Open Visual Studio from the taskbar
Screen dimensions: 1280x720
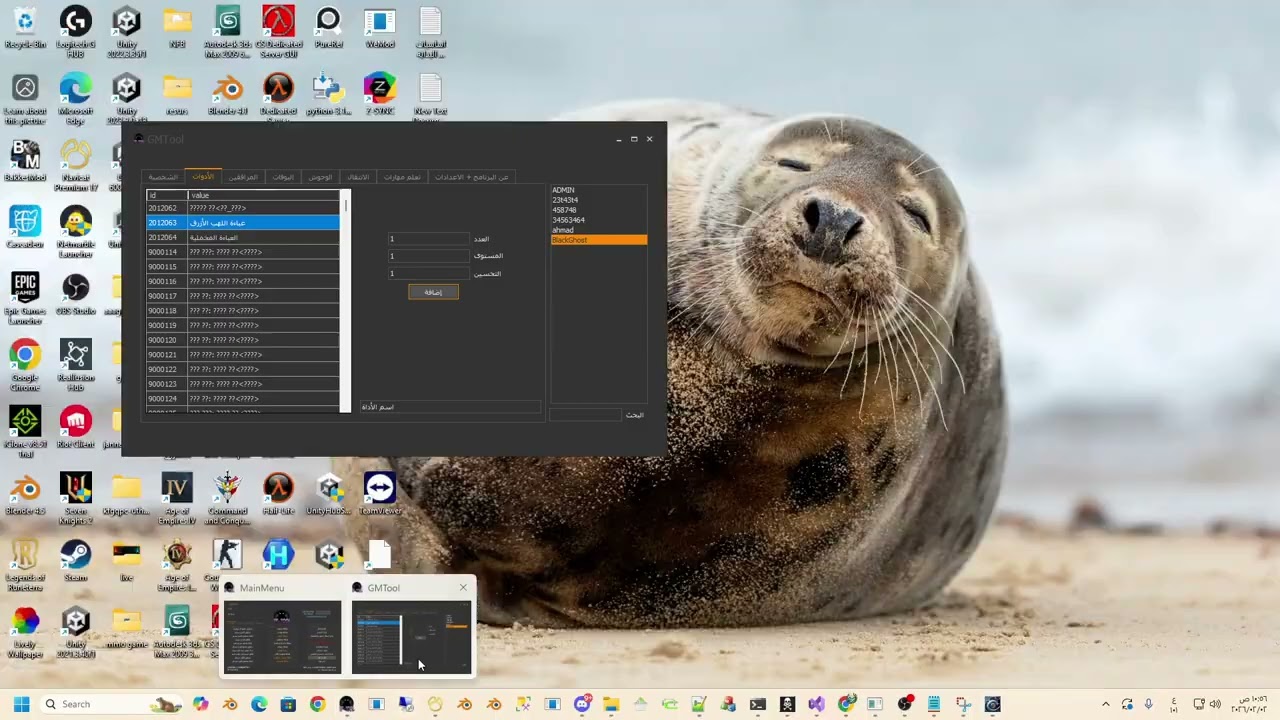pos(816,704)
